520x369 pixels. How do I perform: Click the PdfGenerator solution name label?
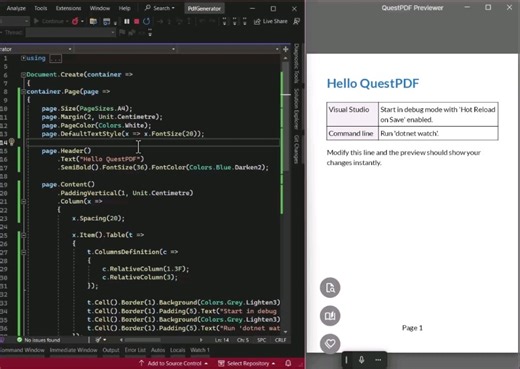pyautogui.click(x=204, y=9)
